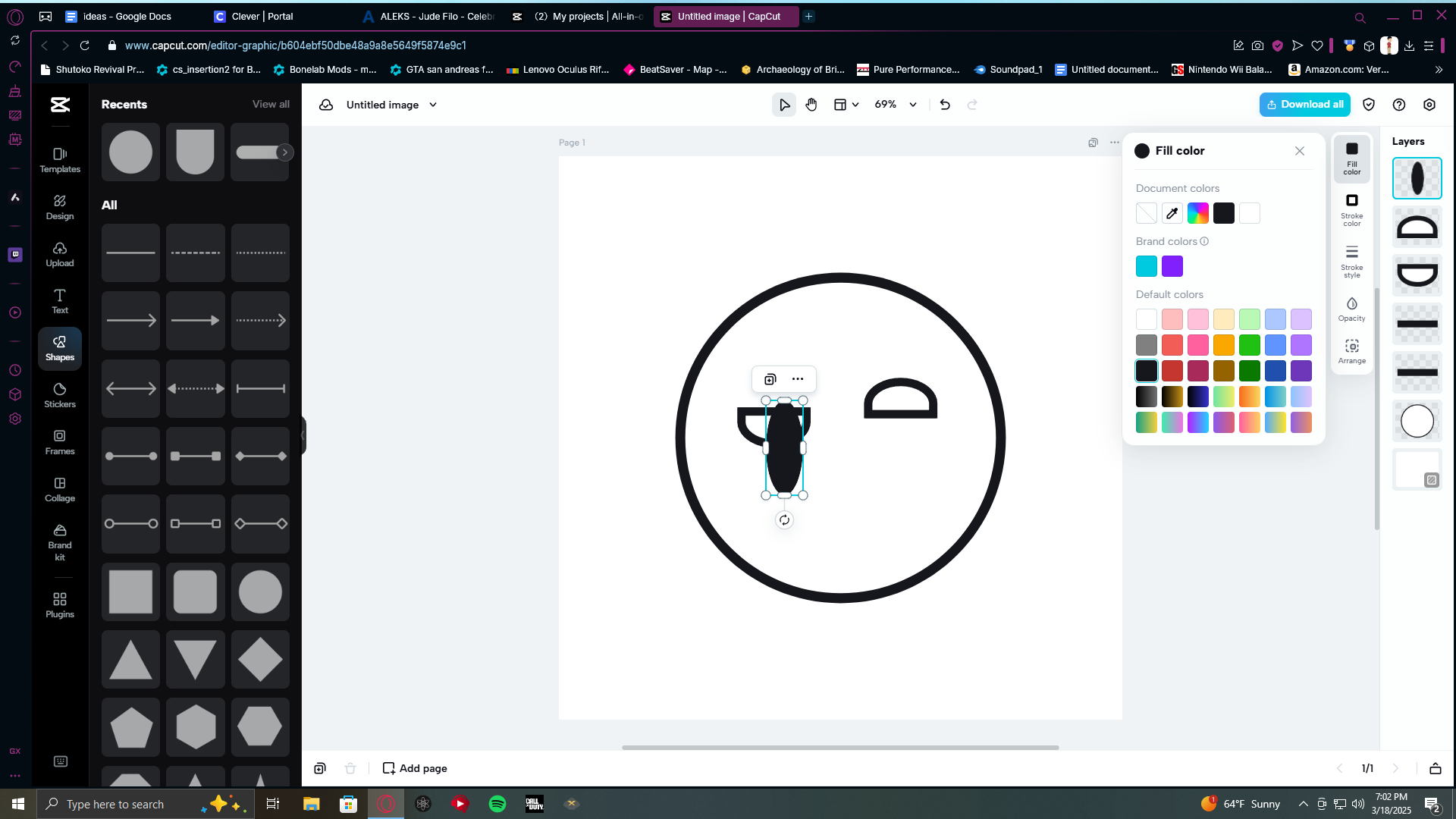Click the shield icon beside Download all
This screenshot has width=1456, height=819.
[1369, 105]
